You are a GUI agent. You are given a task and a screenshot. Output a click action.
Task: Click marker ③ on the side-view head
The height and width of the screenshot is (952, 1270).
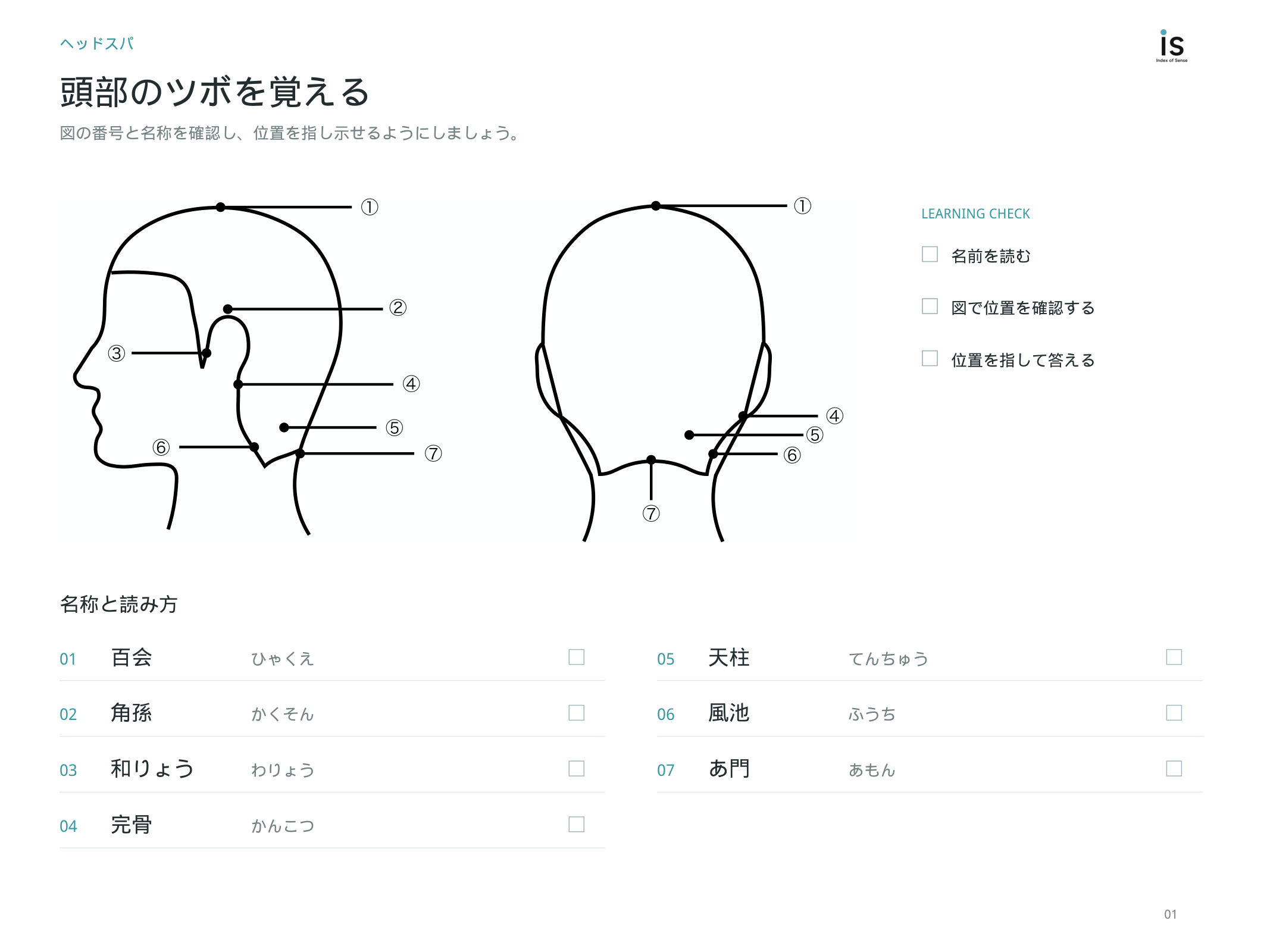point(117,353)
